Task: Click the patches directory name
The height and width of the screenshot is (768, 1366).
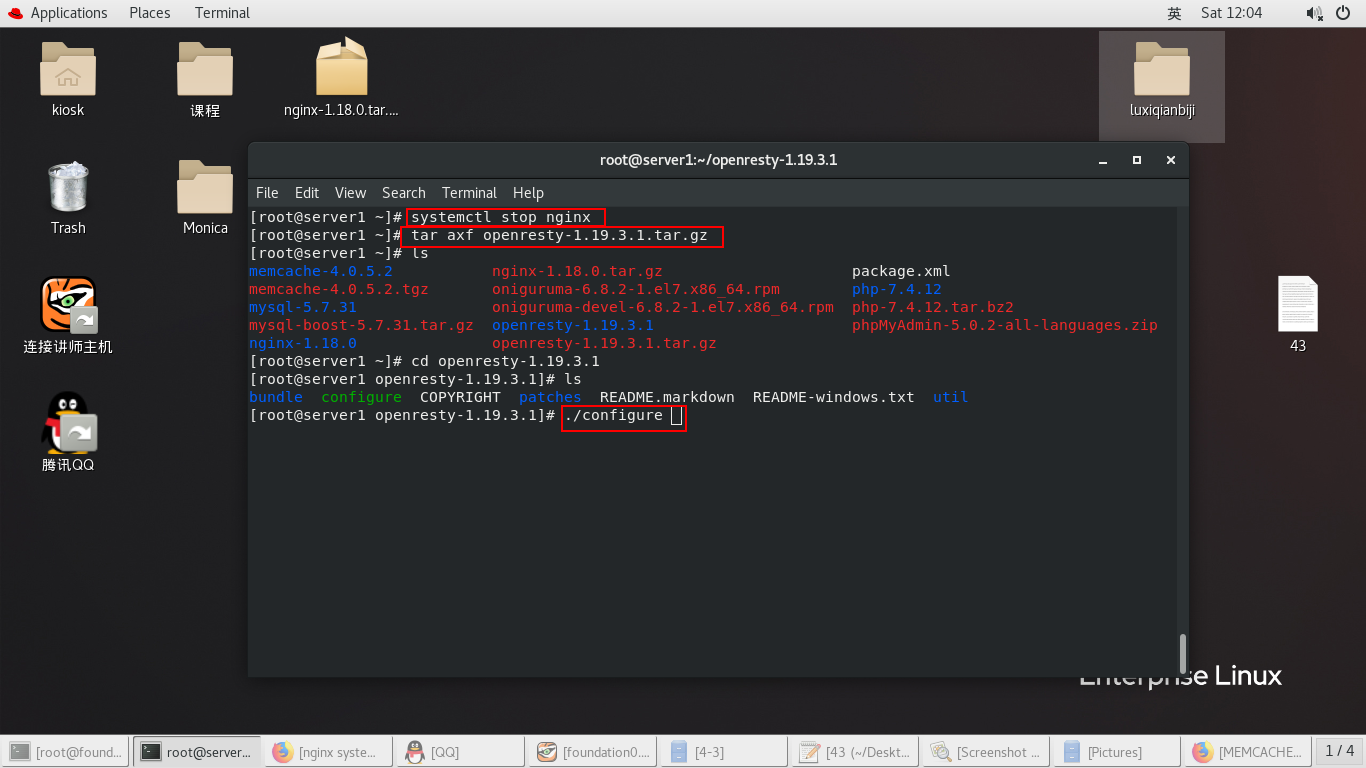Action: [x=550, y=397]
